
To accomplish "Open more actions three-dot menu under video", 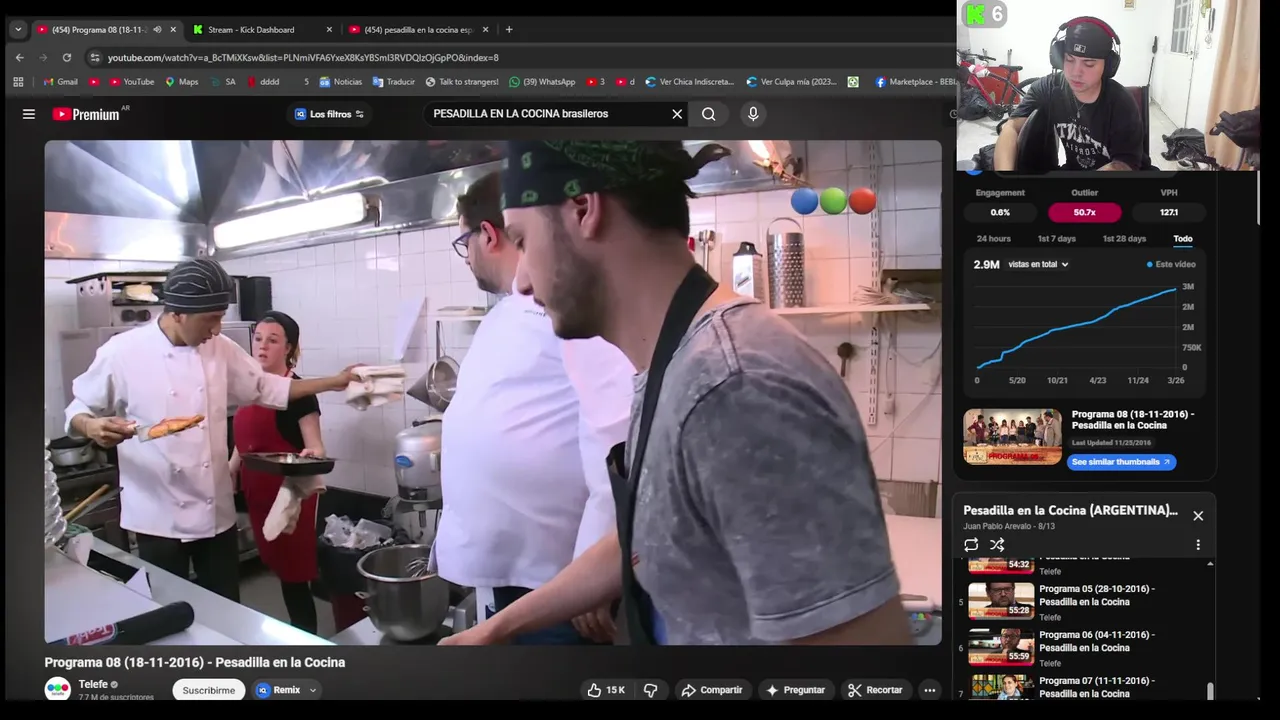I will 929,690.
